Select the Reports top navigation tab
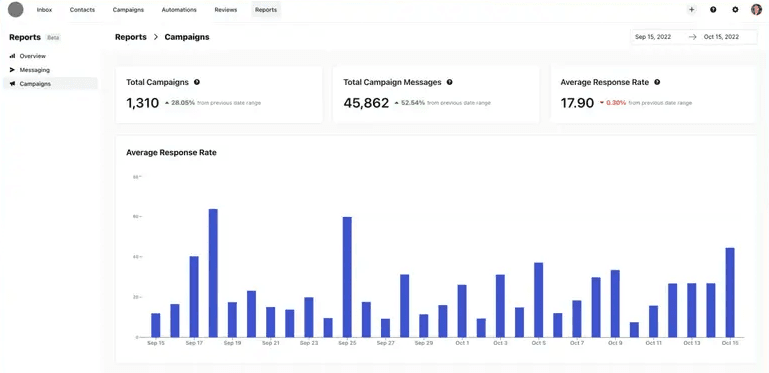This screenshot has width=769, height=373. [x=266, y=10]
